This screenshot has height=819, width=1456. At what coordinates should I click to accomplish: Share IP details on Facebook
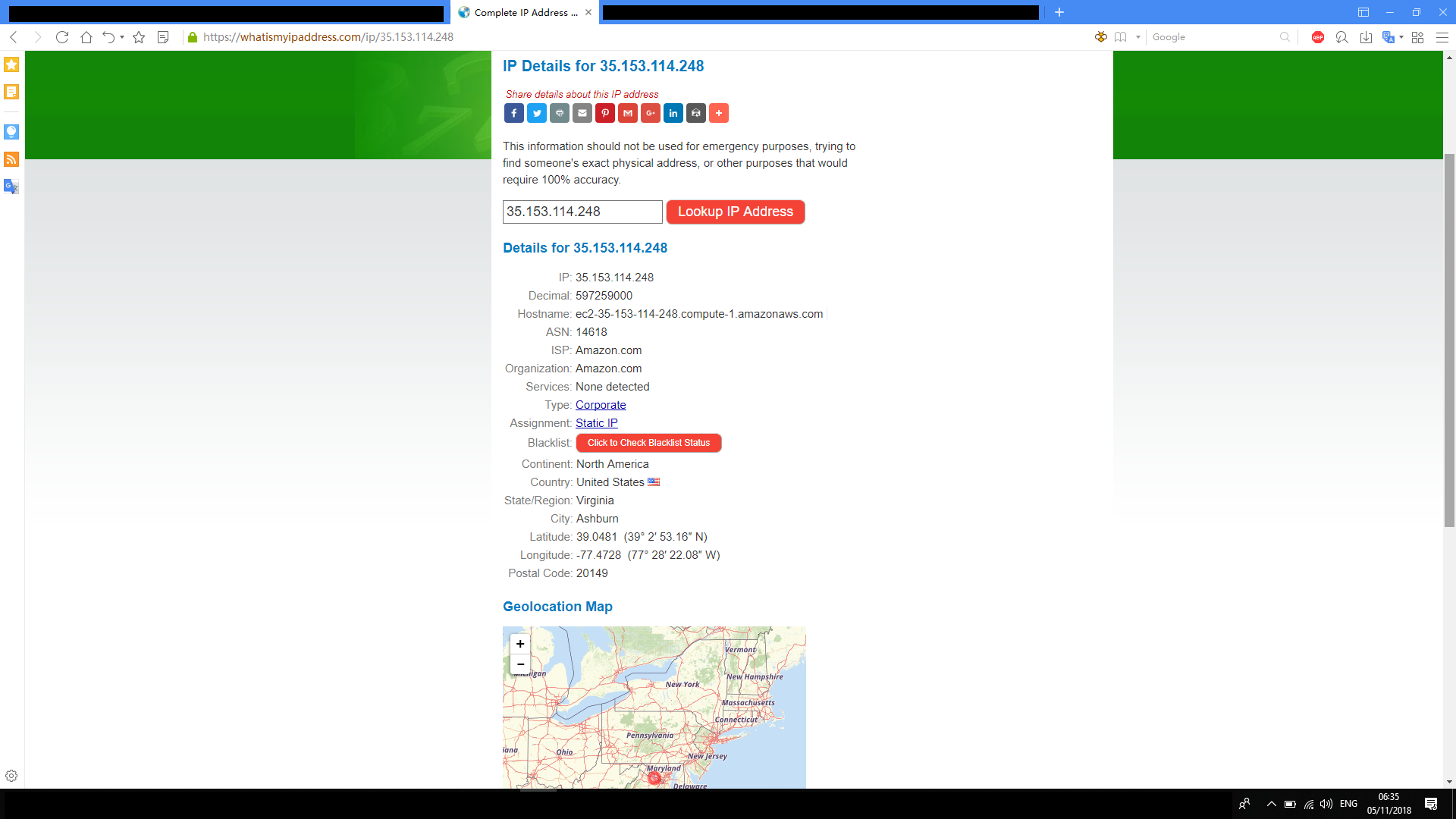[x=514, y=113]
